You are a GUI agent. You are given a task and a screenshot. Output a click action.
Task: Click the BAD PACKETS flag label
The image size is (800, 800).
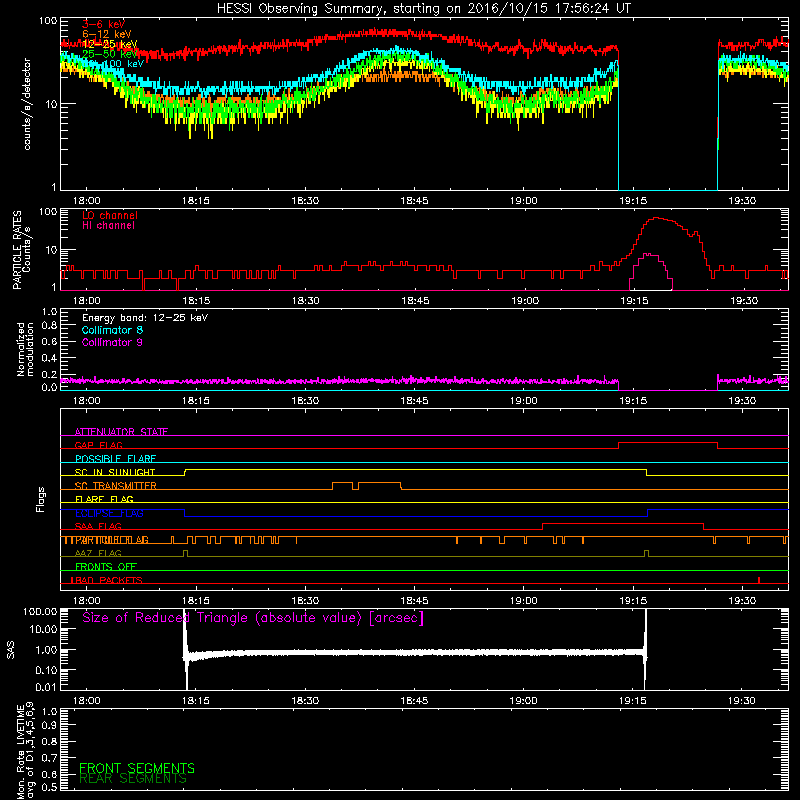click(107, 580)
